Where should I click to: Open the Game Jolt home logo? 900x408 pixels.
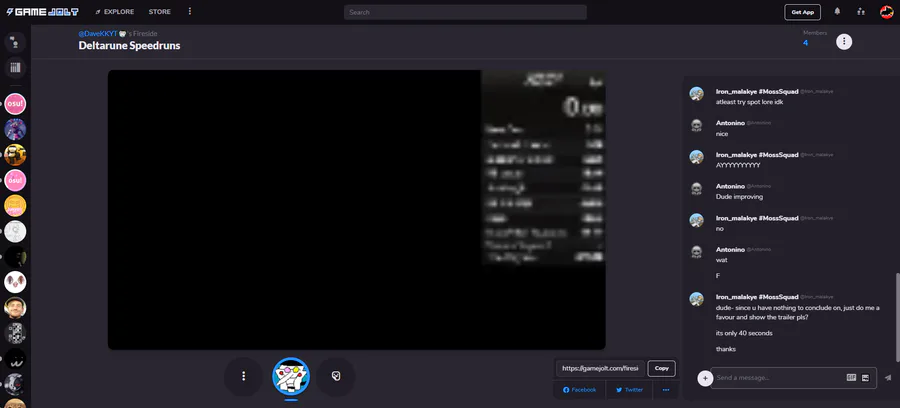coord(42,12)
